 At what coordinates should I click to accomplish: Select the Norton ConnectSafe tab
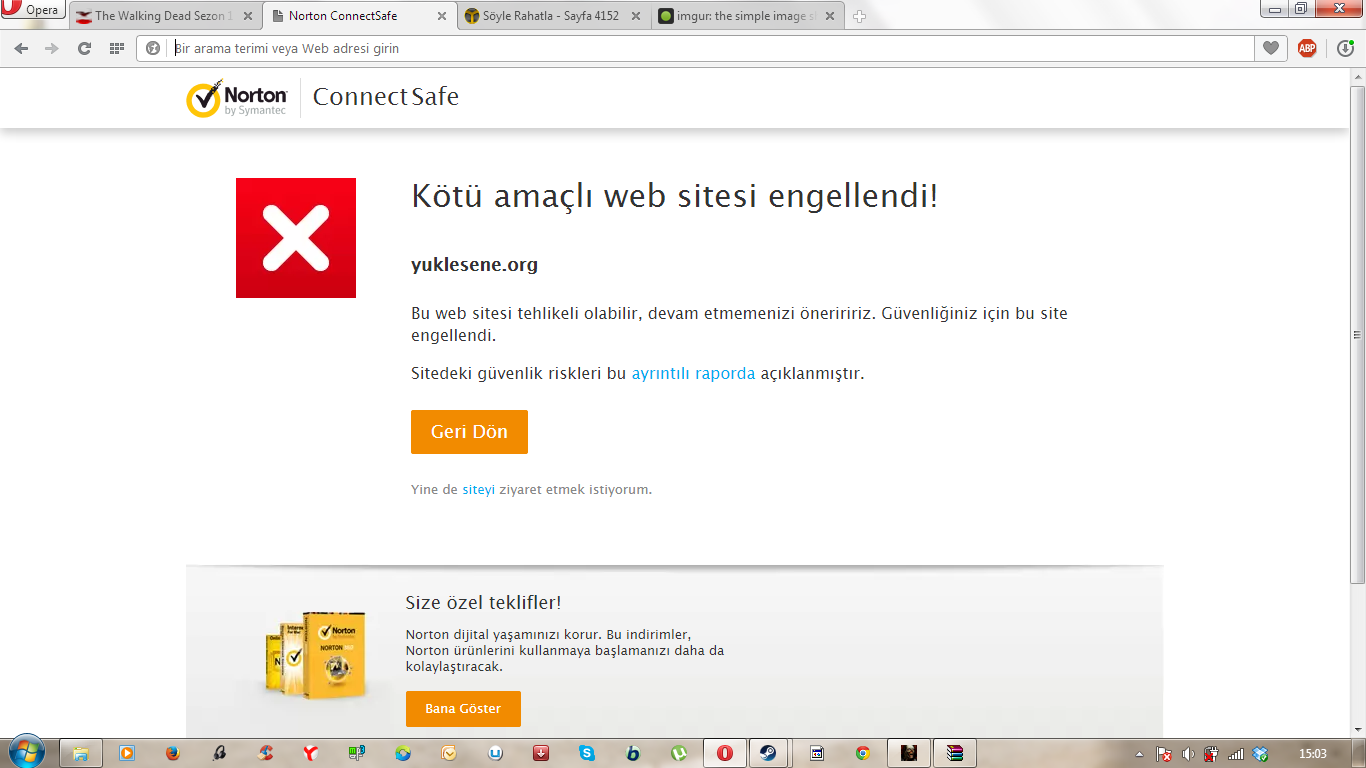click(x=360, y=16)
